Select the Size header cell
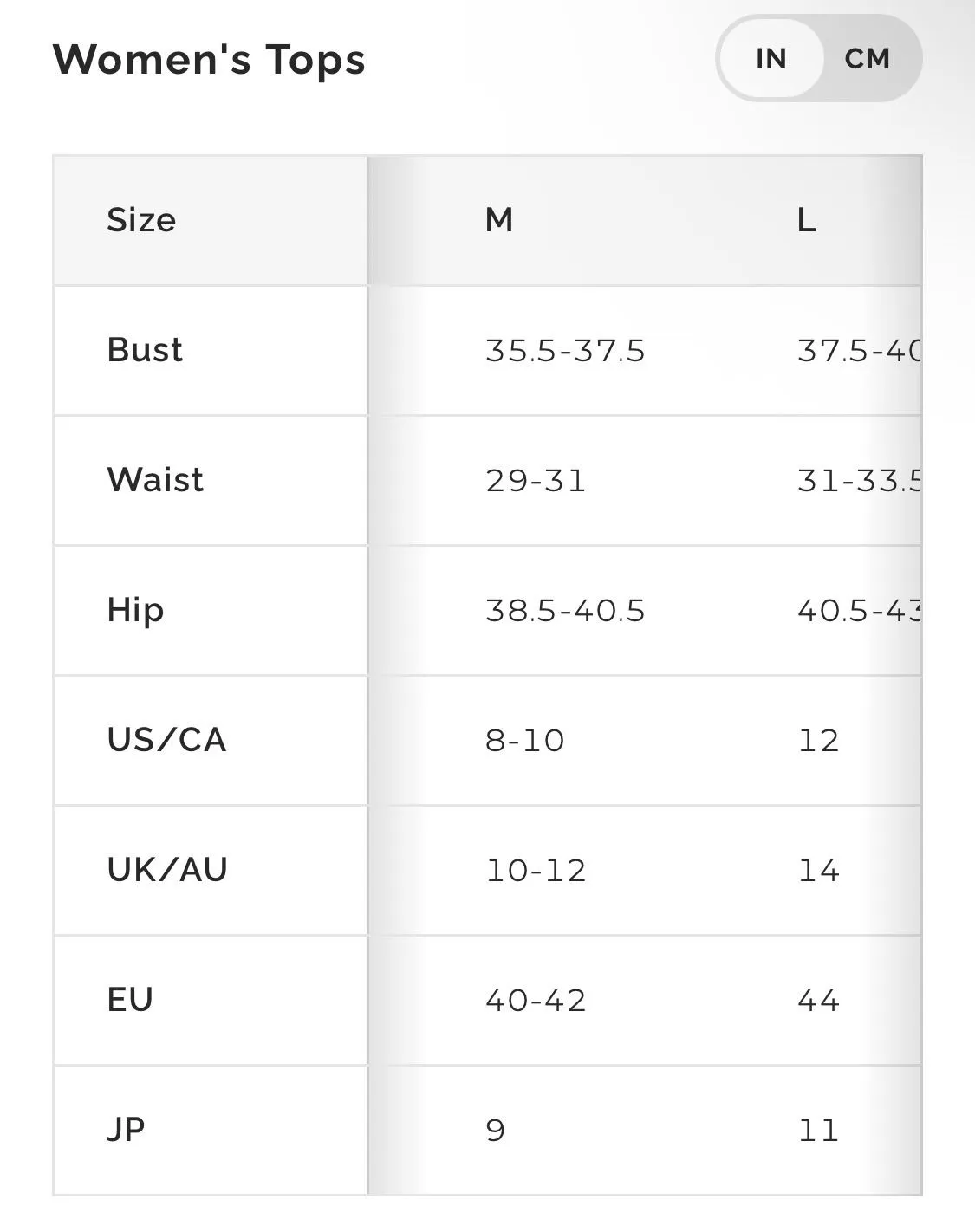 tap(211, 221)
